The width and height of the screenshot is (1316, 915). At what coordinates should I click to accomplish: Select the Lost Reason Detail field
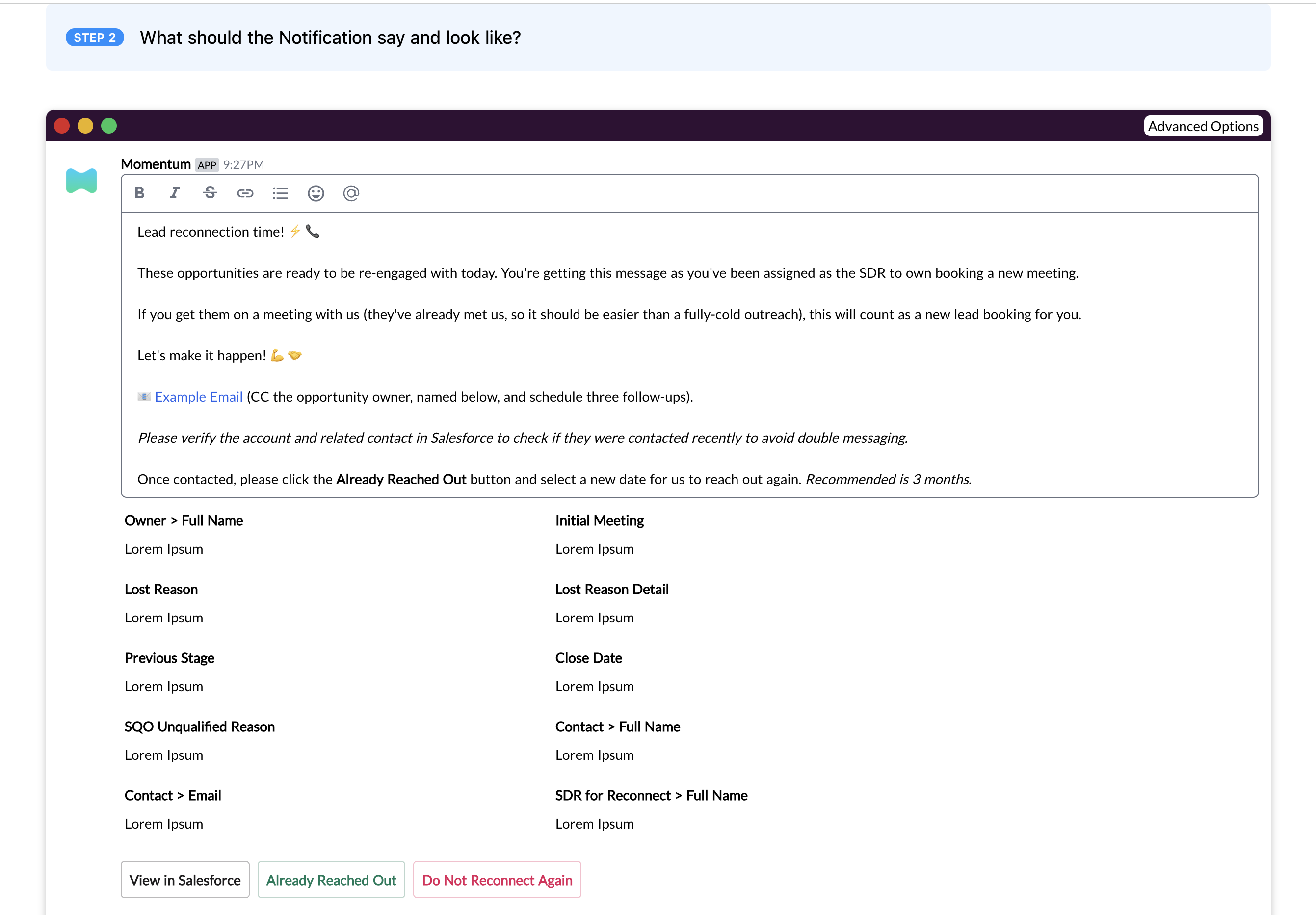click(x=611, y=590)
